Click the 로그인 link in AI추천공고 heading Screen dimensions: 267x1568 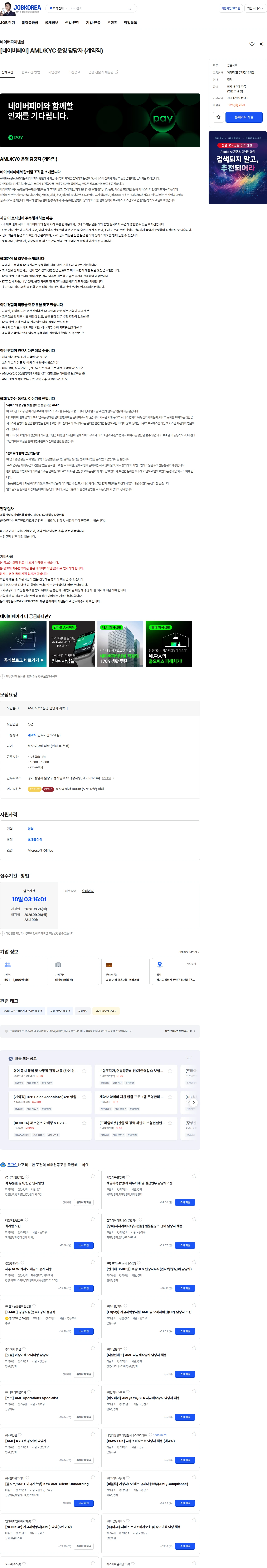(12, 1165)
